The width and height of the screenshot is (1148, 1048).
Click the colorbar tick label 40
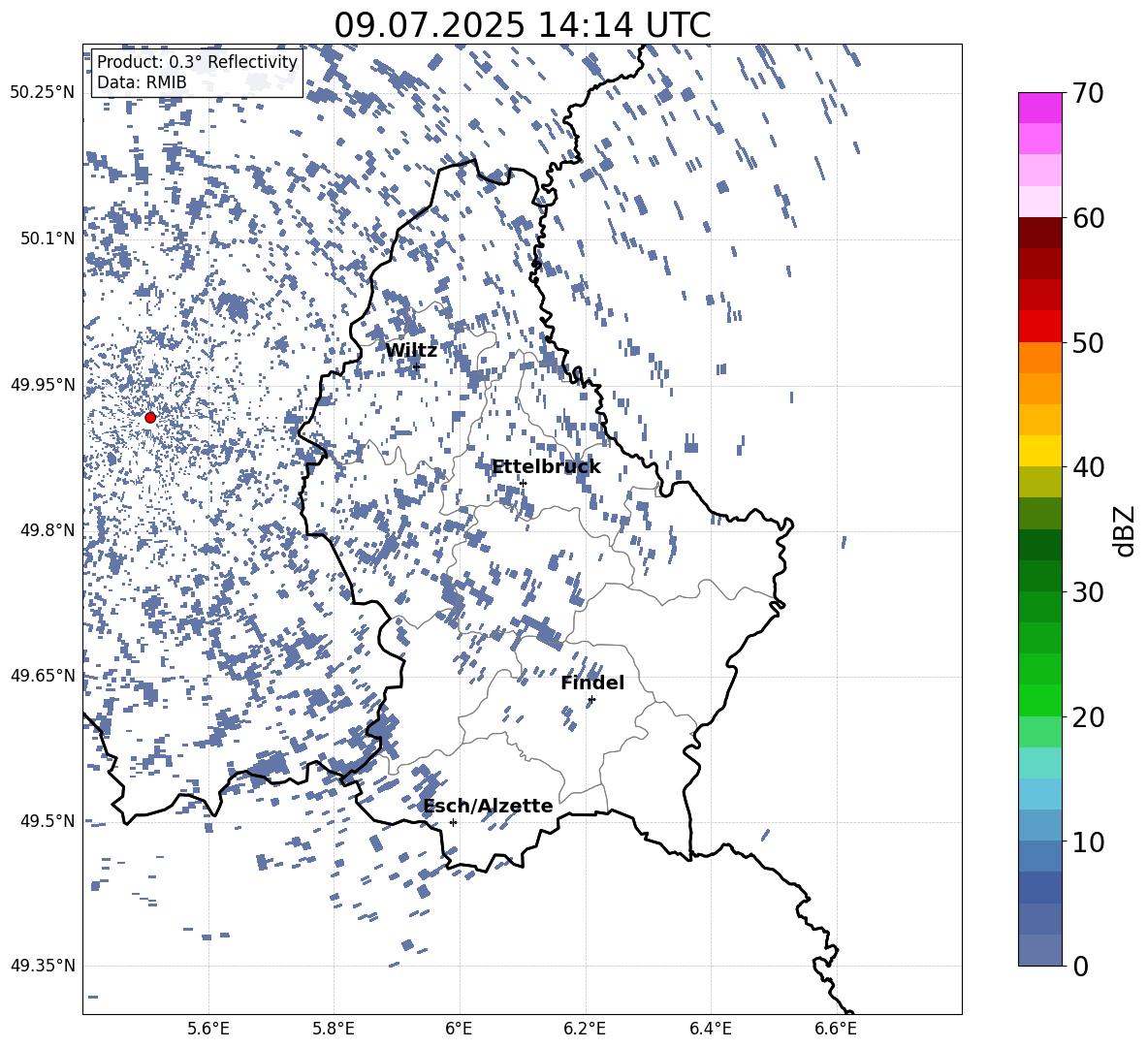point(1088,467)
